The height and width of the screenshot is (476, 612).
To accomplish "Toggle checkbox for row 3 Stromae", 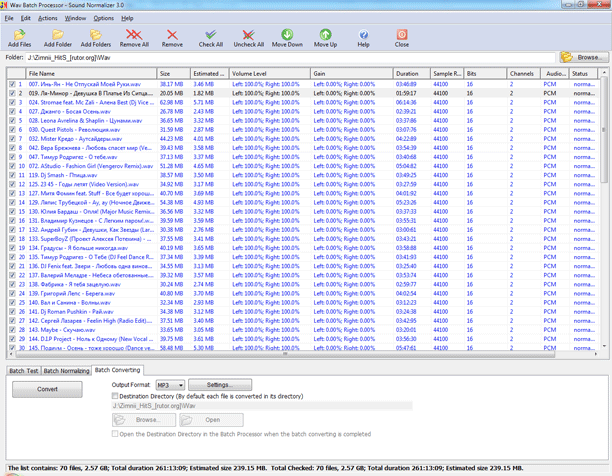I will (12, 102).
